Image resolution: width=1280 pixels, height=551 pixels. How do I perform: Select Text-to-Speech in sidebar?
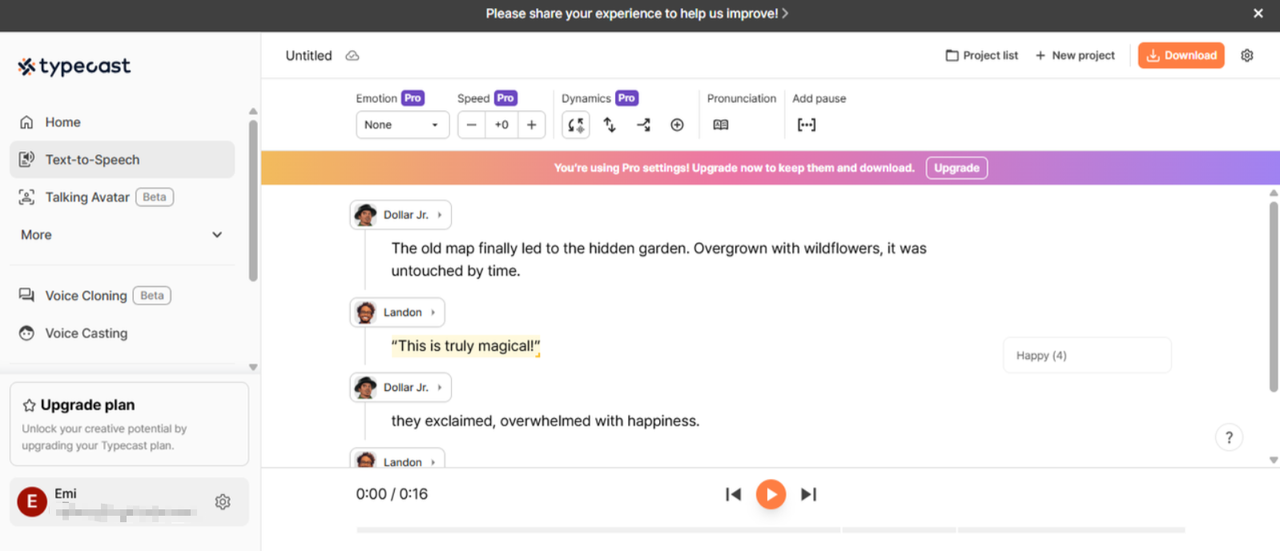tap(122, 159)
